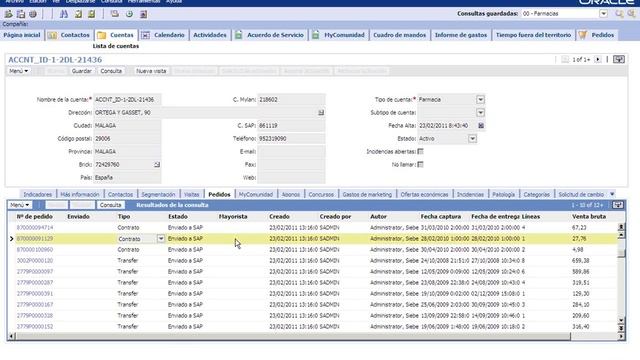
Task: Click the execute saved query icon
Action: tap(620, 14)
